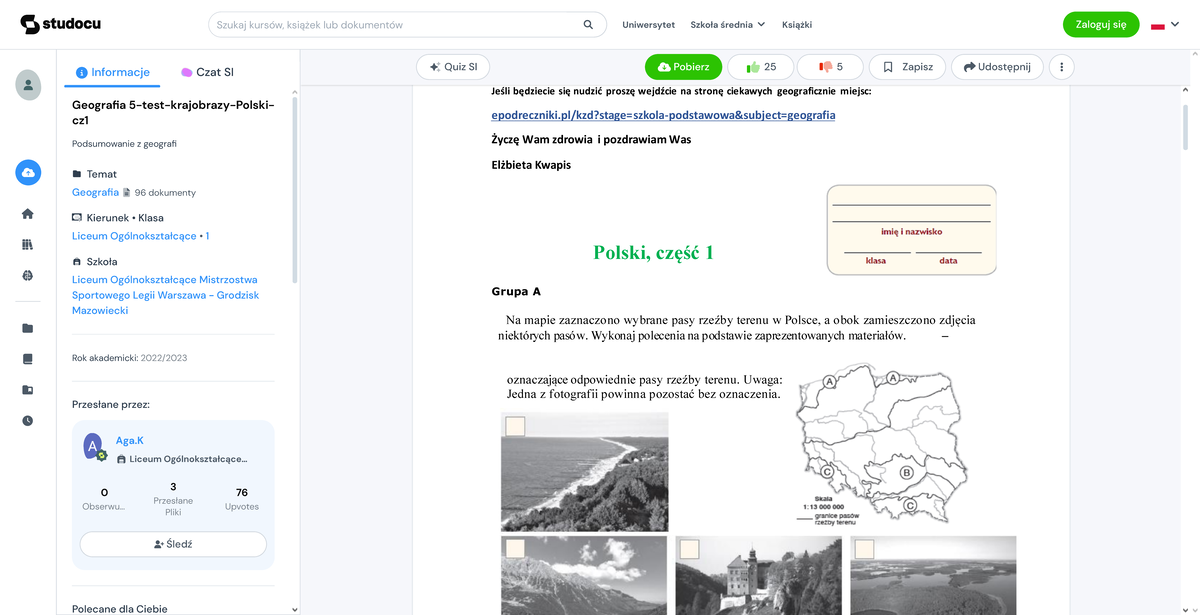Open the folder icon in the sidebar
Viewport: 1200px width, 615px height.
coord(28,328)
